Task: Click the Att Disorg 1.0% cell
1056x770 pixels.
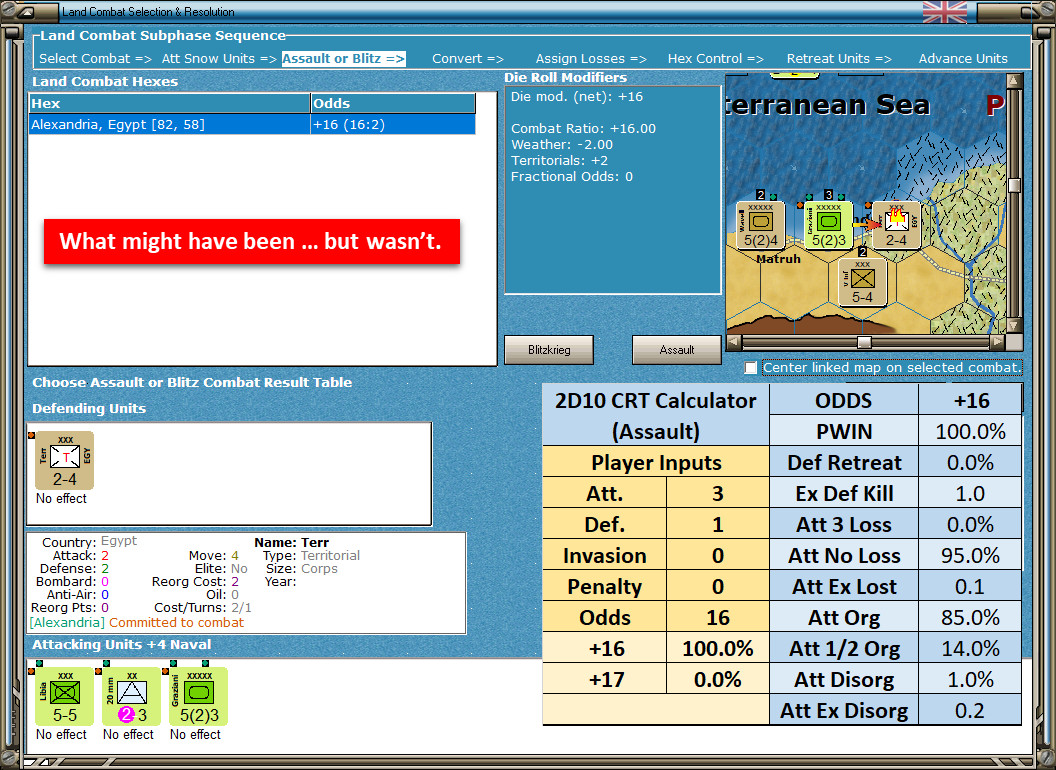Action: 970,680
